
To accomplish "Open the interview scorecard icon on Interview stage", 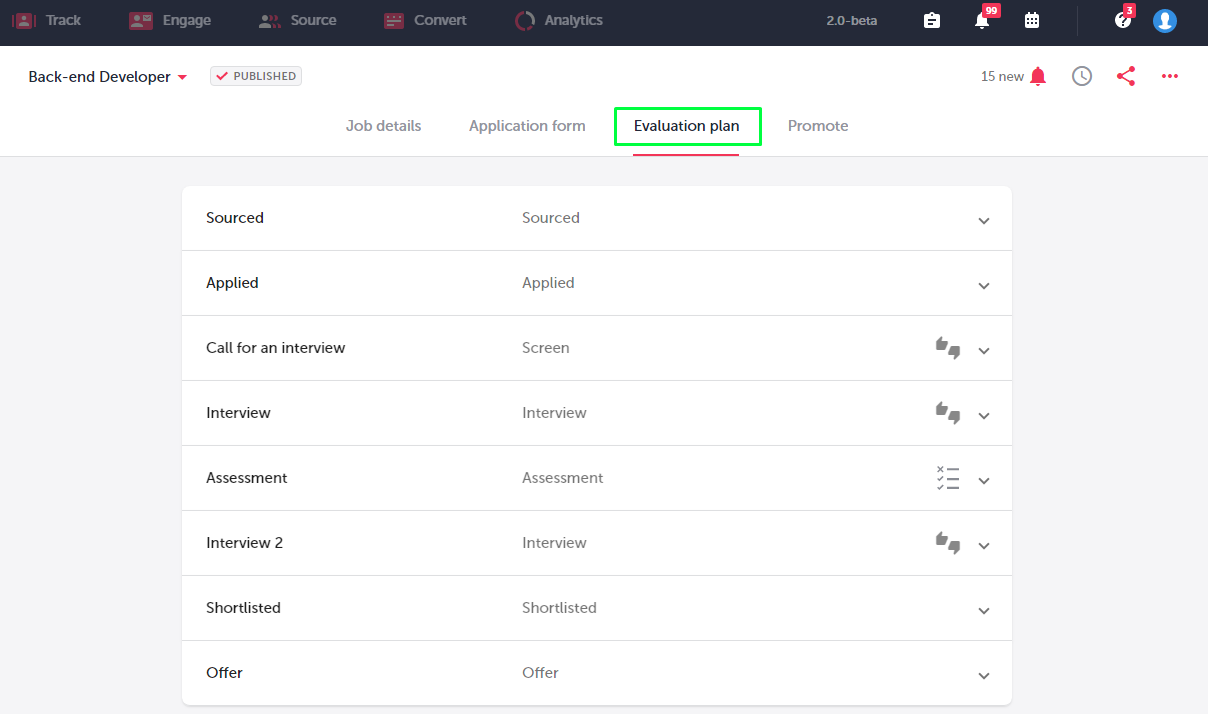I will 947,413.
